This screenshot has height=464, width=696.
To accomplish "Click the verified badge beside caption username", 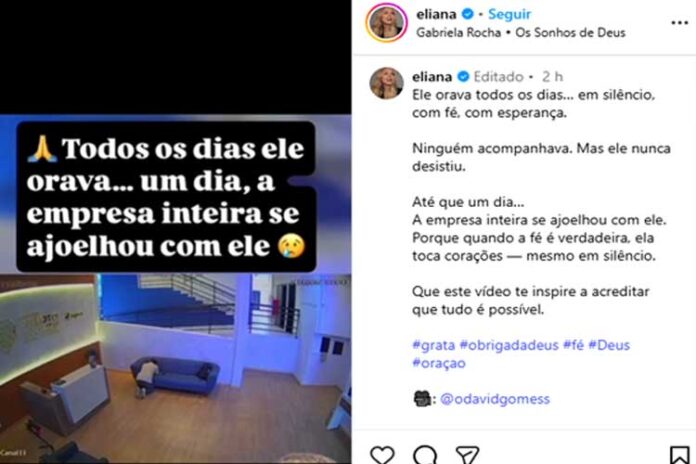I will point(463,77).
